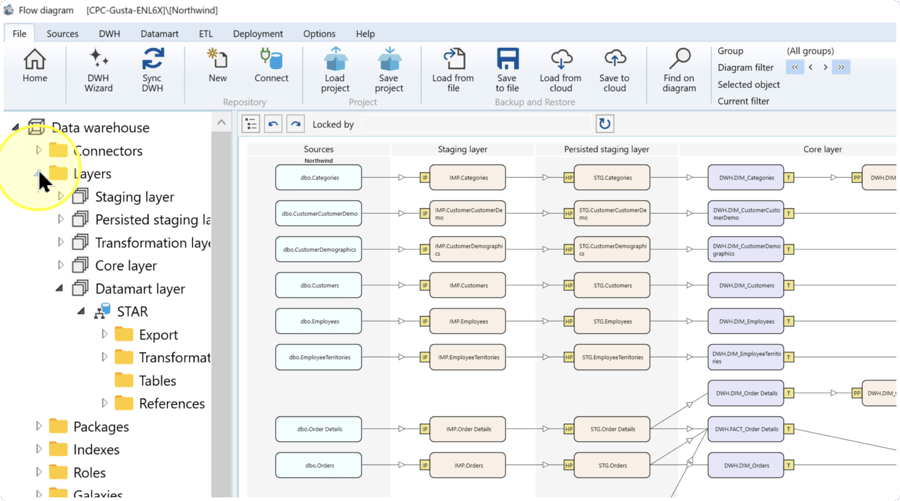Redo the diagram change
The image size is (900, 501).
[x=296, y=124]
